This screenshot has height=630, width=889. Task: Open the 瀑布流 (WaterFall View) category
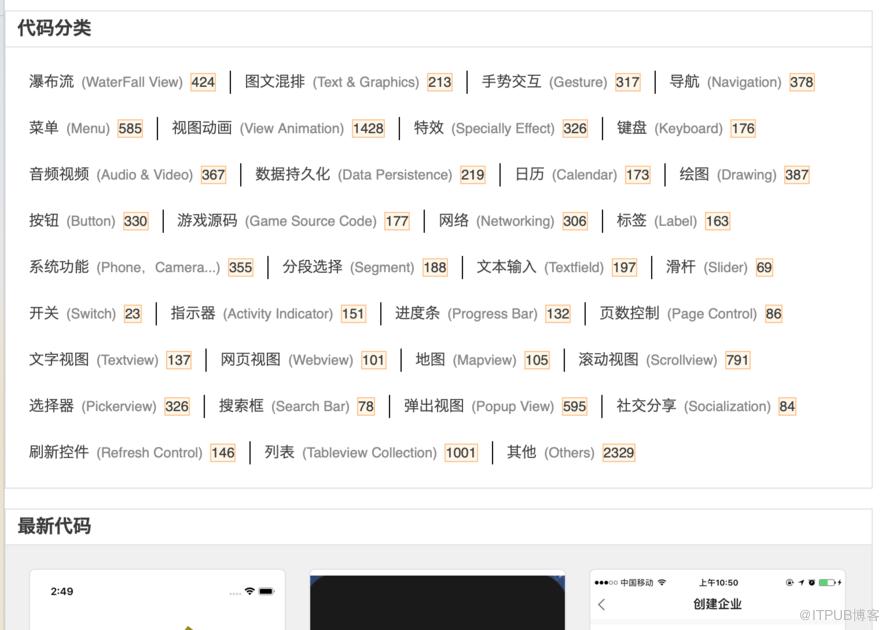pos(105,82)
